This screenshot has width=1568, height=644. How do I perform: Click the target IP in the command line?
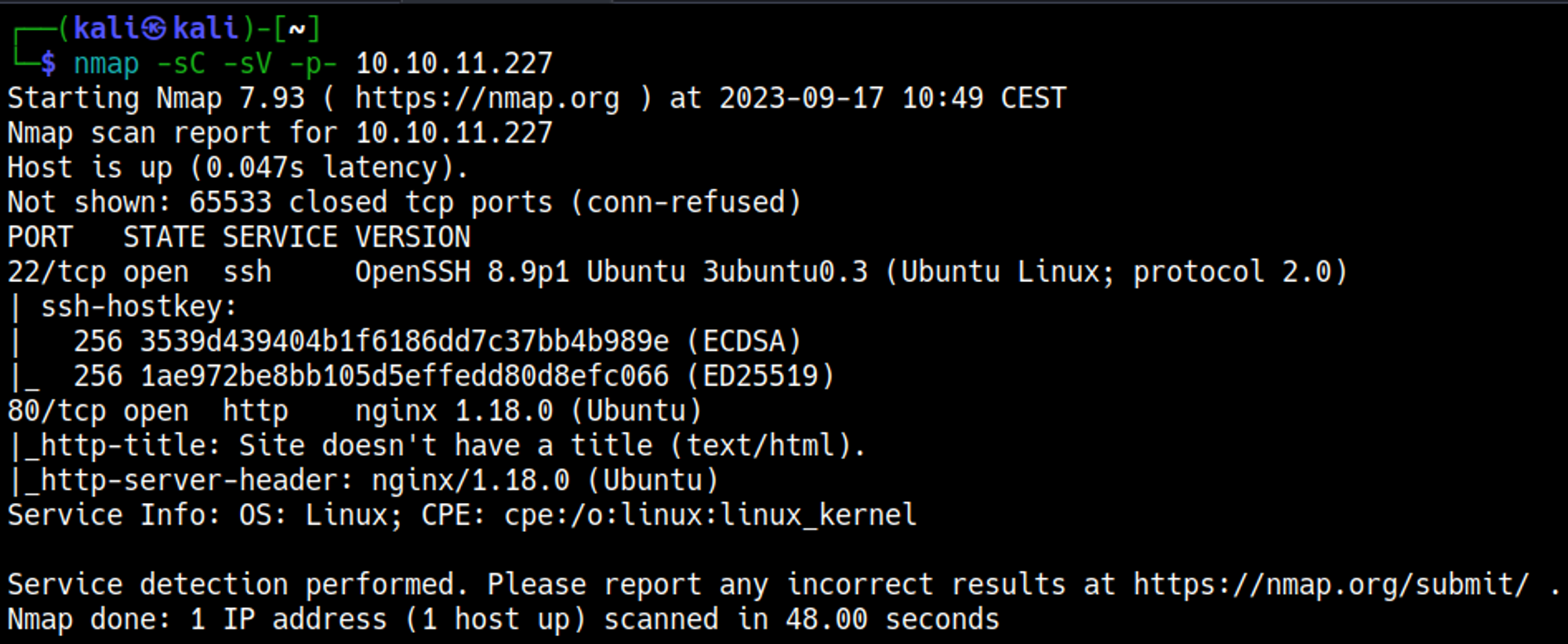pos(454,63)
